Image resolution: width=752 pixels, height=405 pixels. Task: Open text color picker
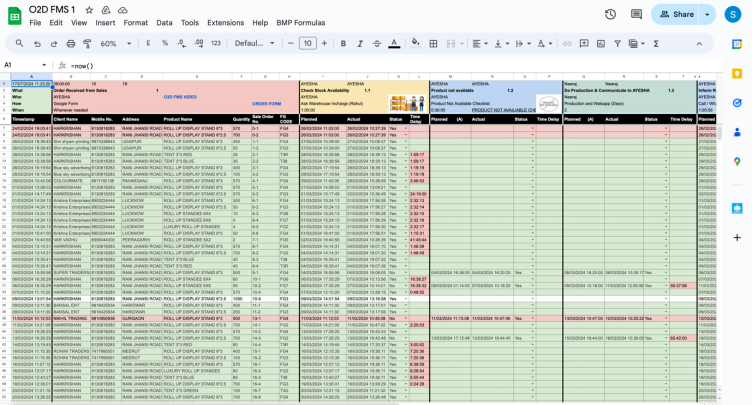pos(394,44)
